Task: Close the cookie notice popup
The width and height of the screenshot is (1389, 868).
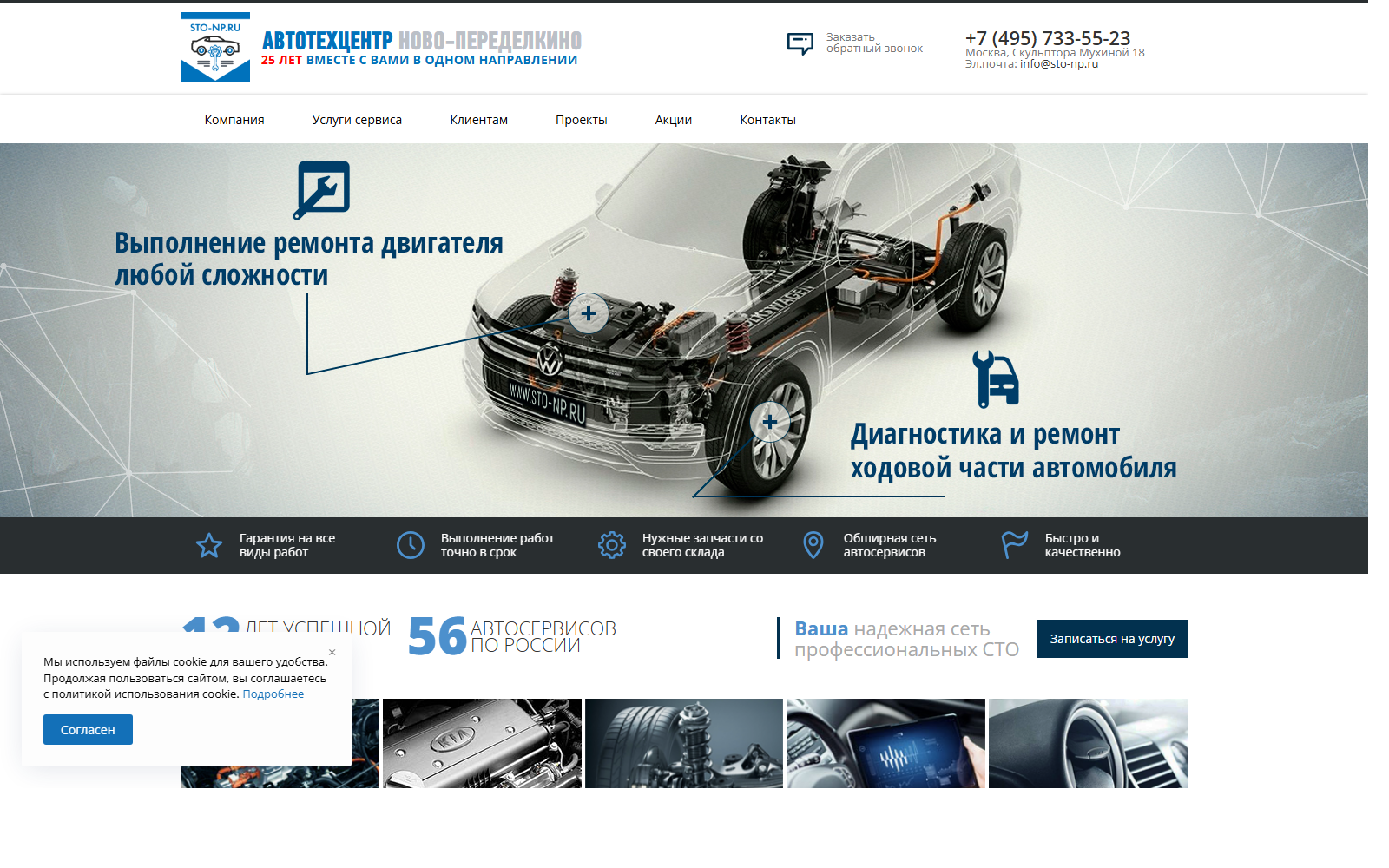Action: pyautogui.click(x=332, y=652)
